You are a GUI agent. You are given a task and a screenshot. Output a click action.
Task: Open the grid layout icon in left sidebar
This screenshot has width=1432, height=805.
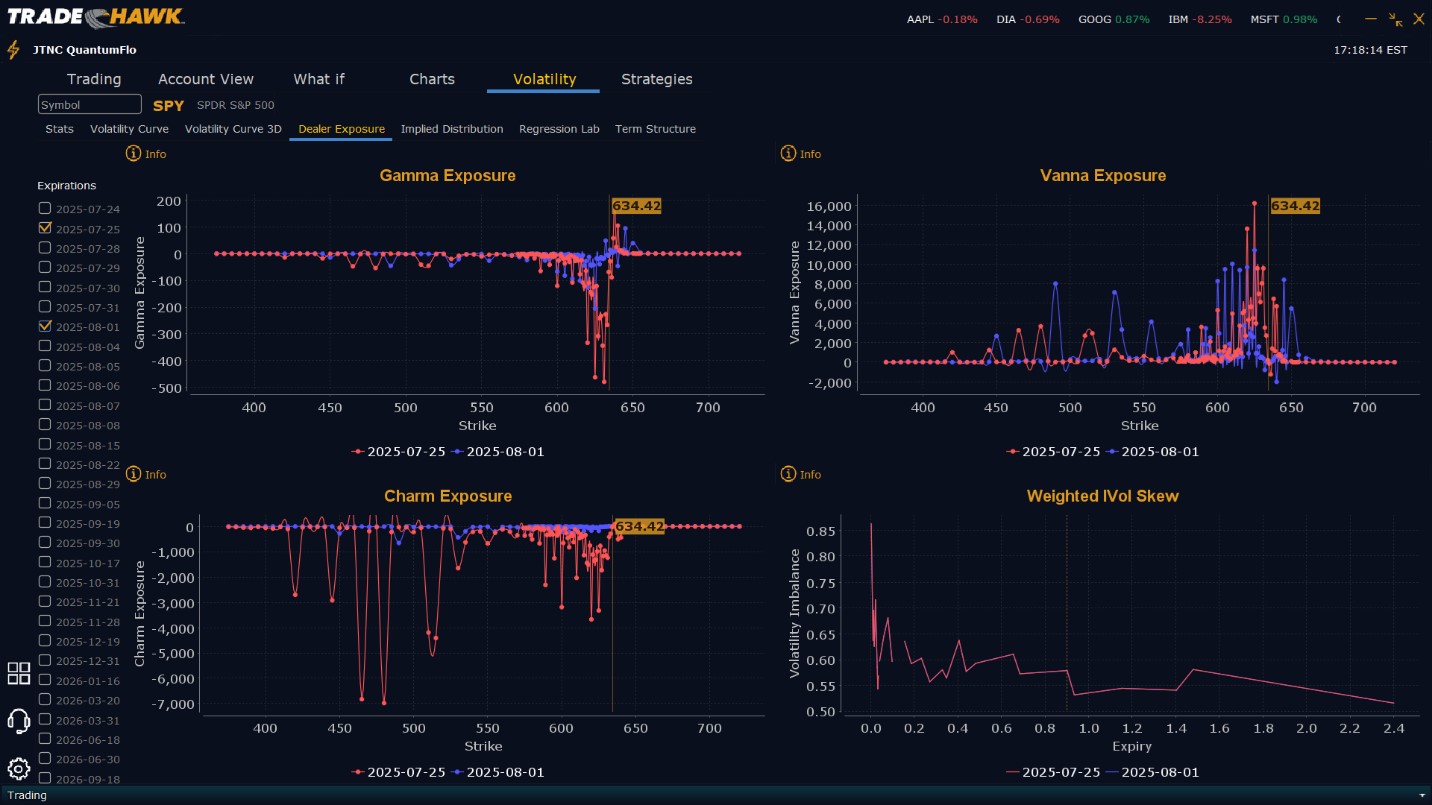[x=19, y=673]
